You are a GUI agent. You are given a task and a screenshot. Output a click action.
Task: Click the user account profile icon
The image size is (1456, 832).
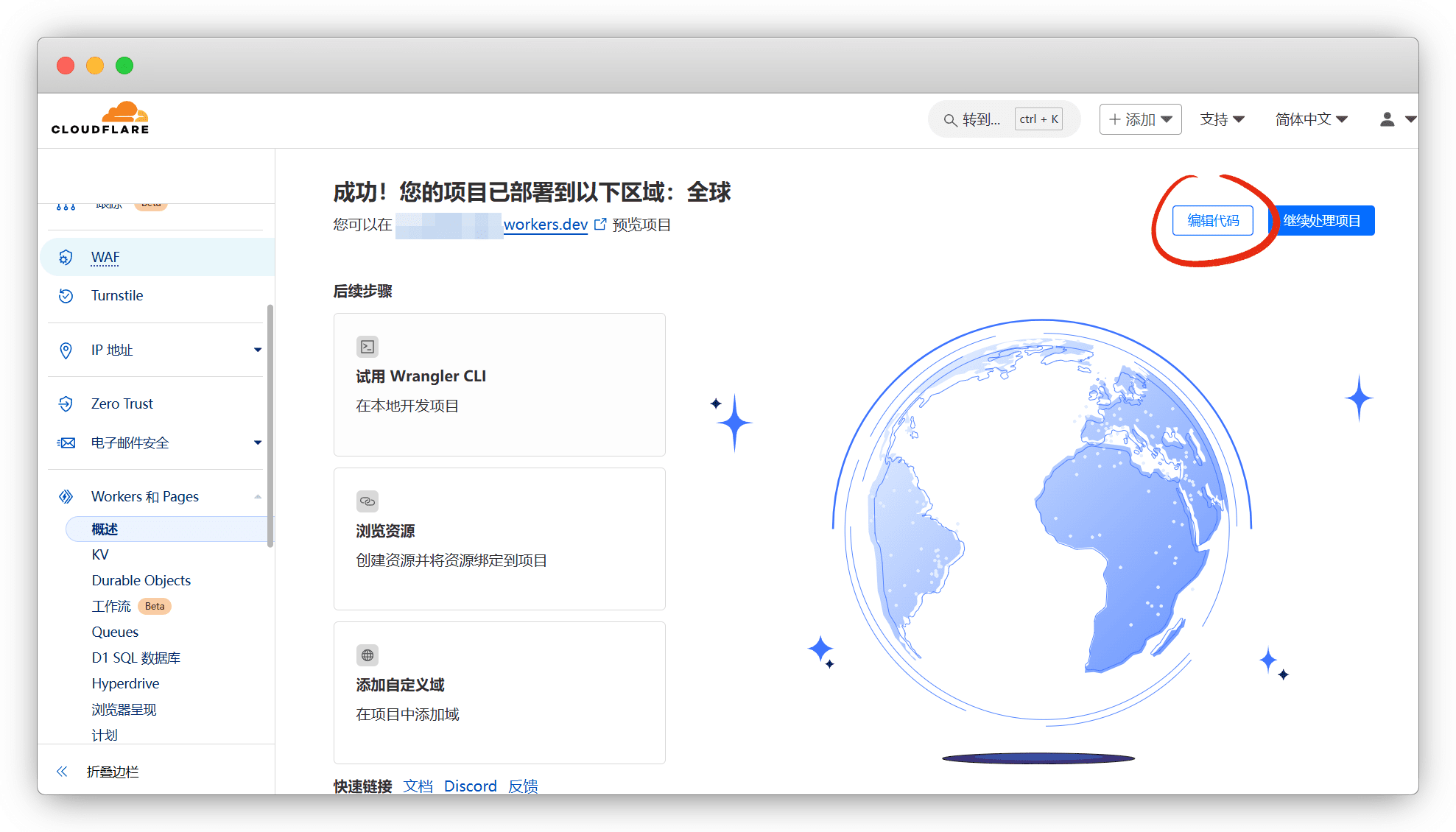[1388, 119]
